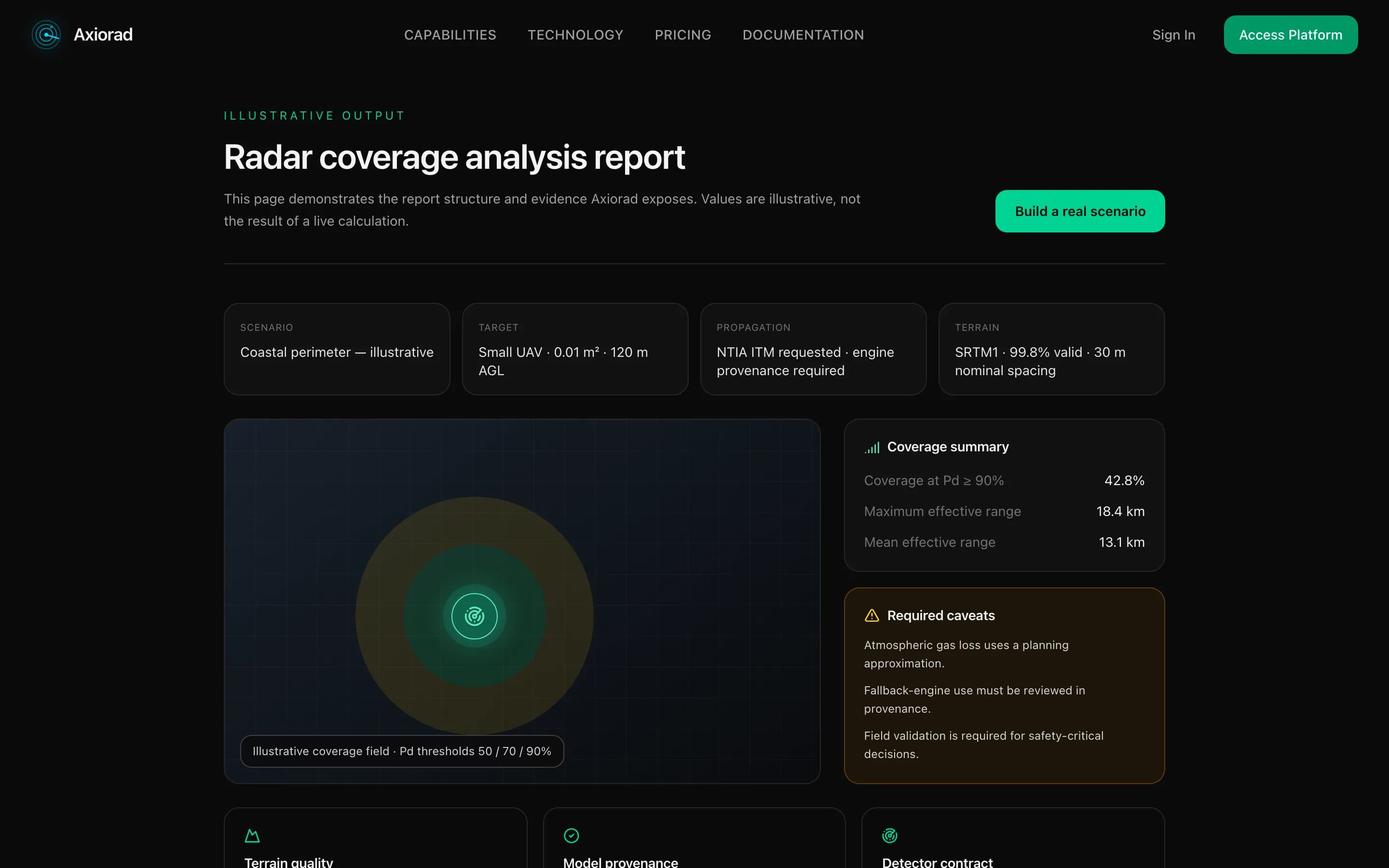Click the Terrain SRTM1 99.8% valid text
Viewport: 1389px width, 868px height.
point(1039,361)
